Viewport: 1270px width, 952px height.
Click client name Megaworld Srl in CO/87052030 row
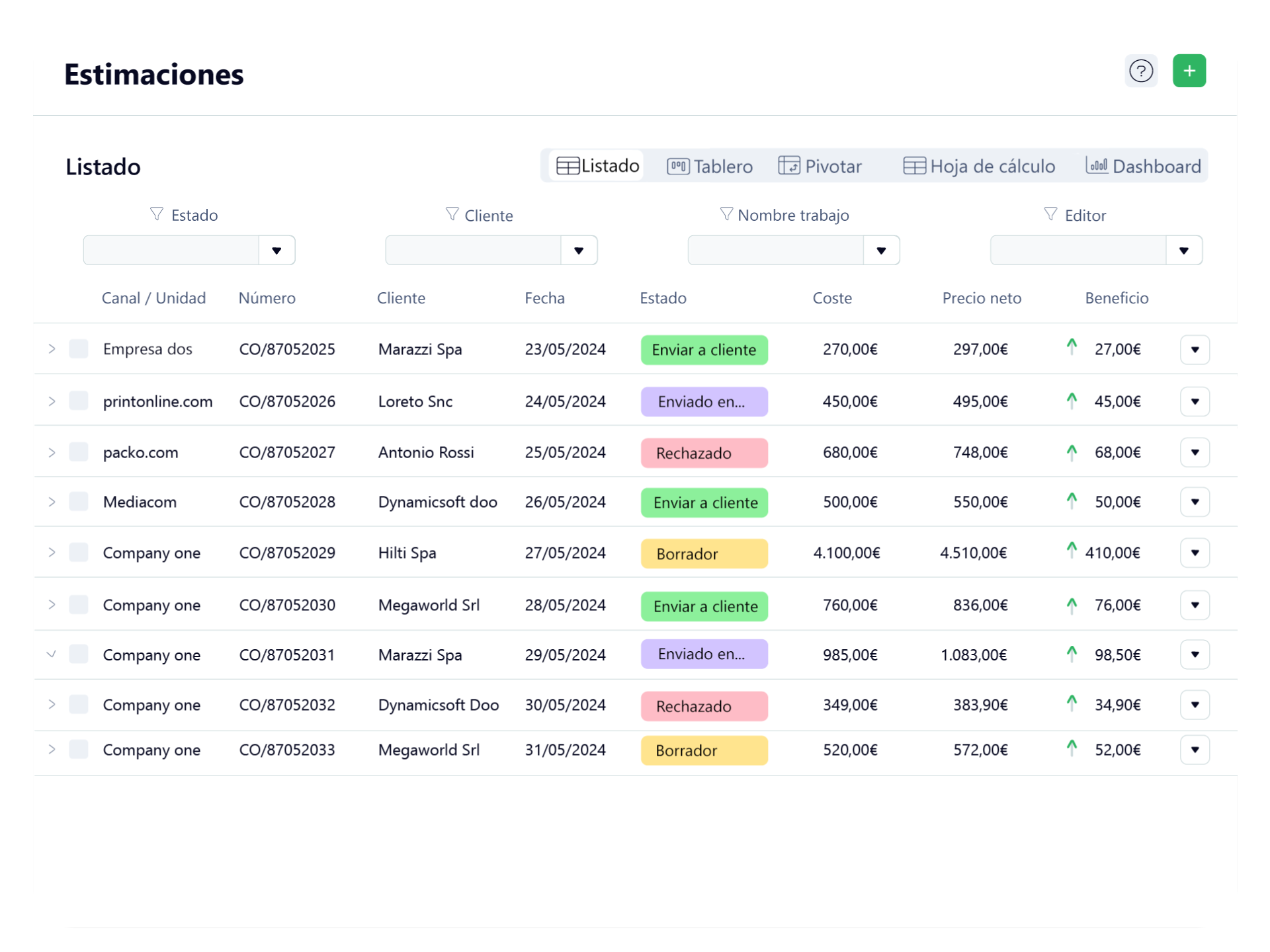pyautogui.click(x=429, y=605)
